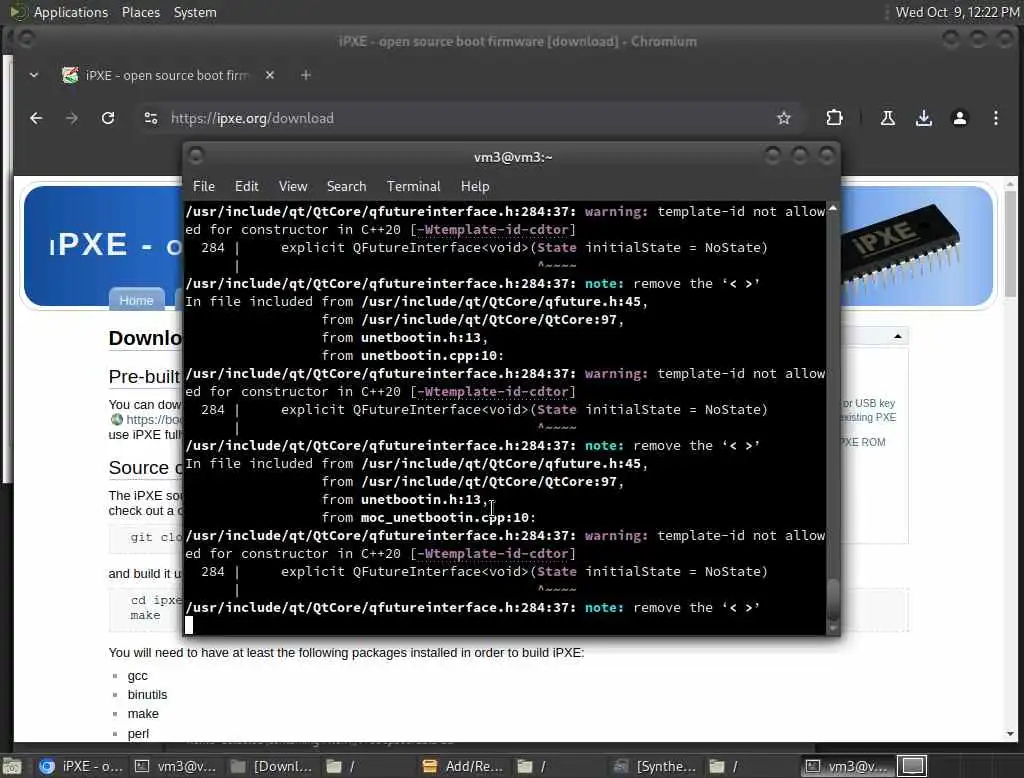
Task: Expand the tab search dropdown arrow
Action: pos(34,75)
